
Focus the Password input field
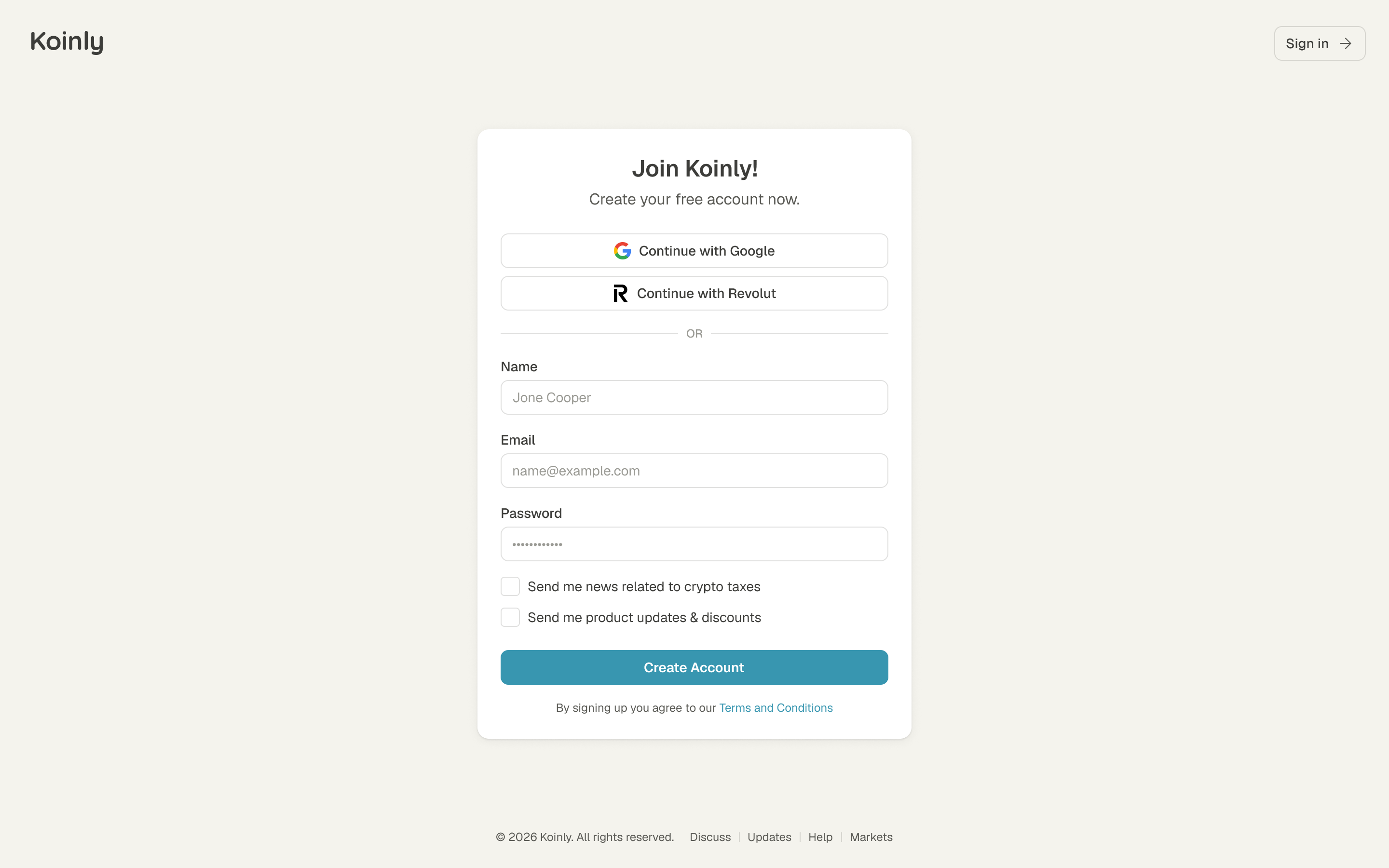[694, 544]
